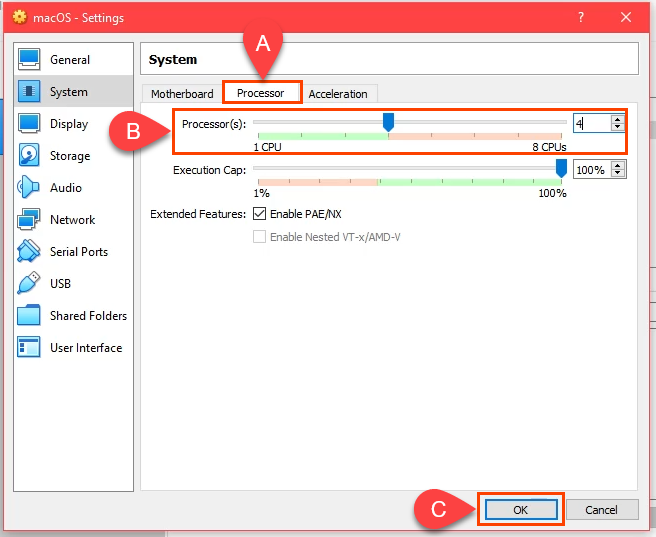Viewport: 656px width, 537px height.
Task: Click the Storage disk icon
Action: click(x=29, y=155)
